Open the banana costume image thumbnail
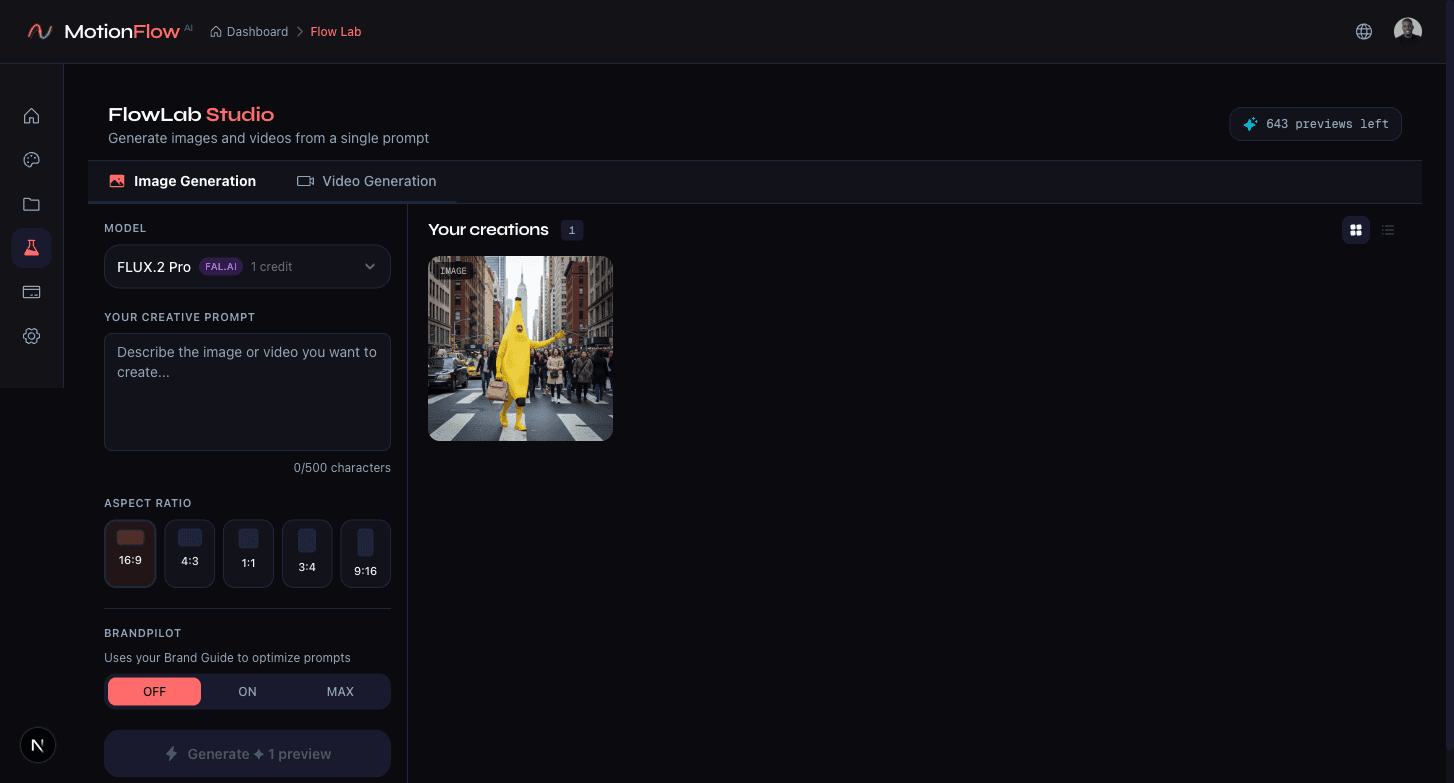The height and width of the screenshot is (783, 1454). (520, 348)
